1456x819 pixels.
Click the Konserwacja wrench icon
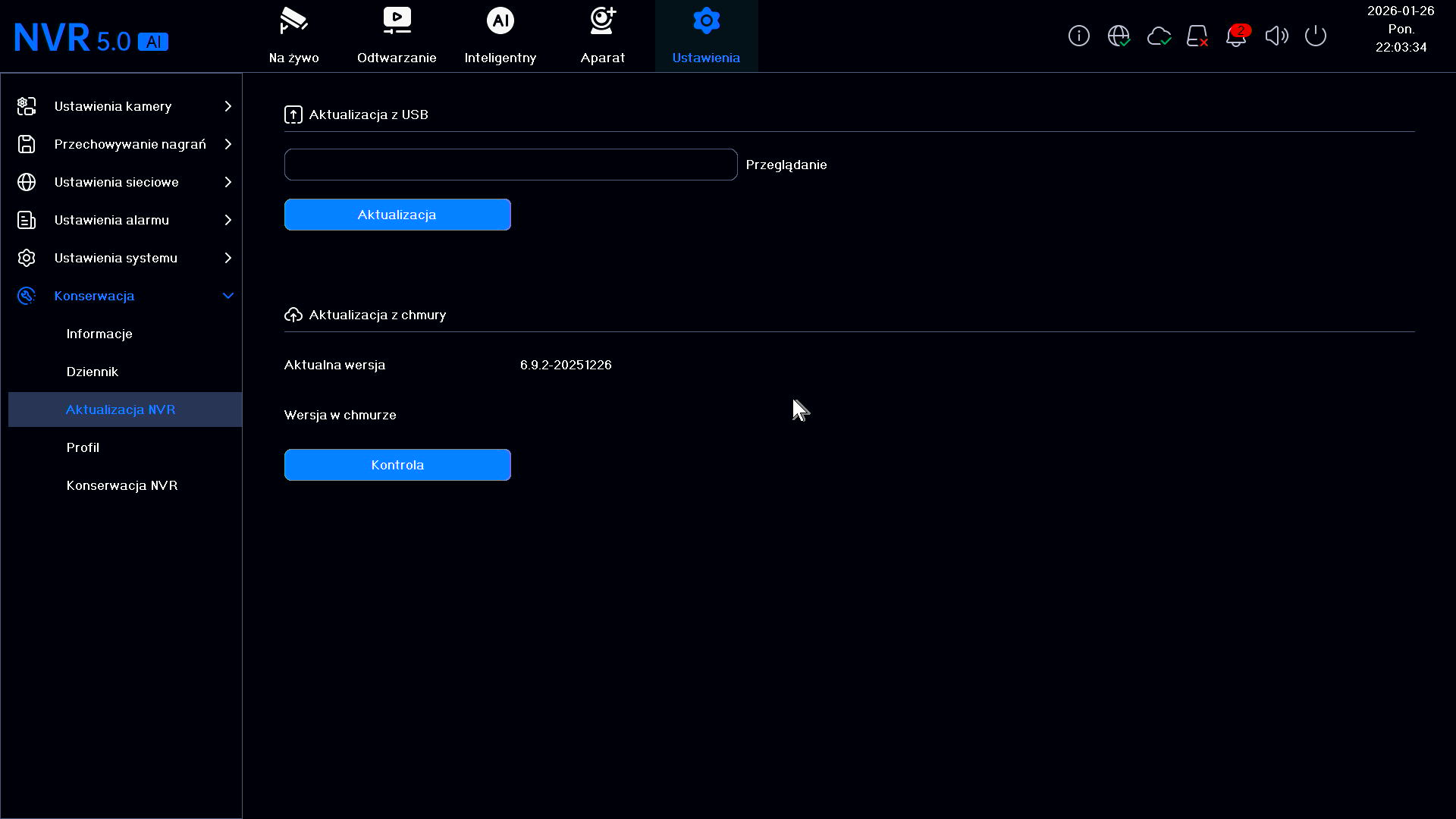click(x=27, y=296)
